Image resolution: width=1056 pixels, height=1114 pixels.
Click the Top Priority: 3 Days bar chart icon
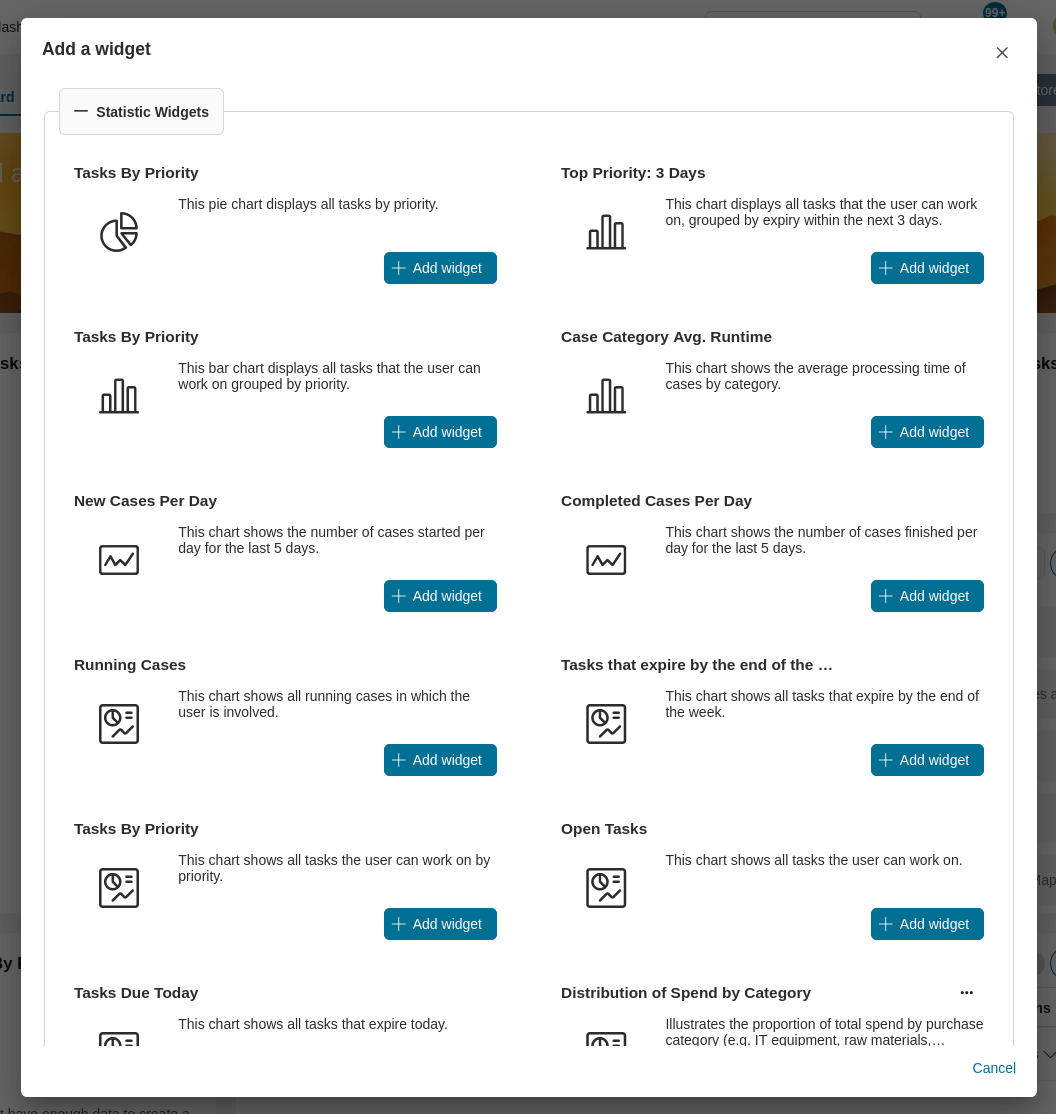click(606, 232)
